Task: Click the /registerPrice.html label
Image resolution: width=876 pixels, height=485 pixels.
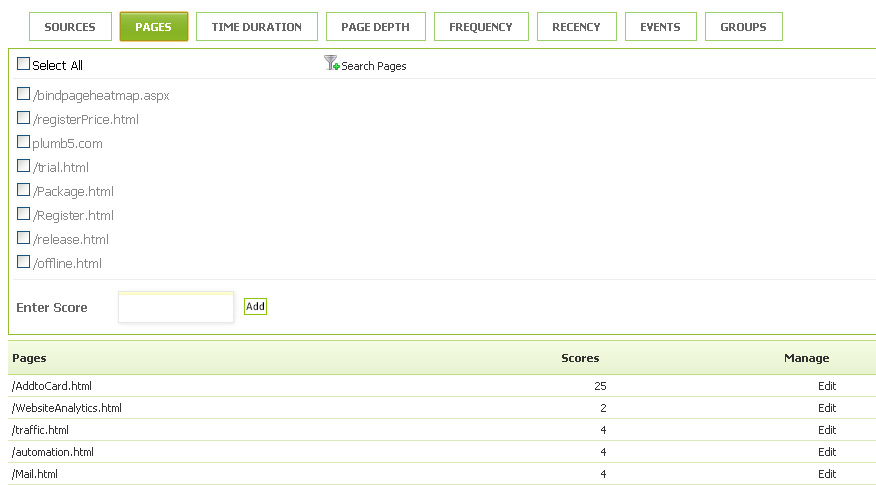Action: (x=85, y=120)
